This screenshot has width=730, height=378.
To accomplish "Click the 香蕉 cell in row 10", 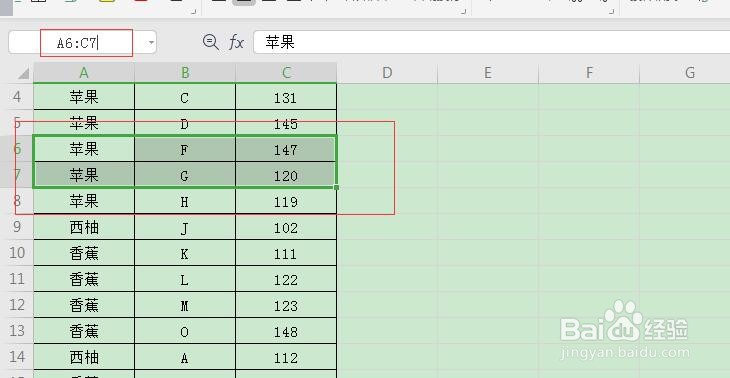I will [84, 253].
